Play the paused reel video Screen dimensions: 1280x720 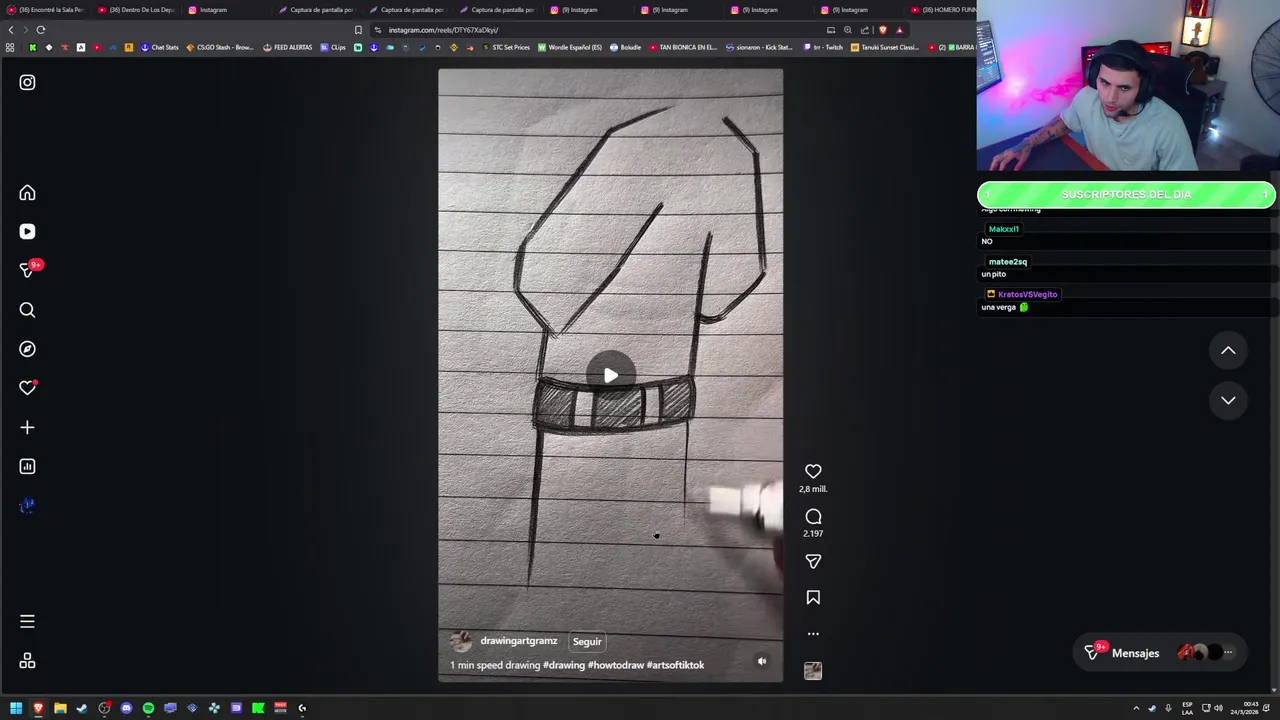pyautogui.click(x=610, y=376)
